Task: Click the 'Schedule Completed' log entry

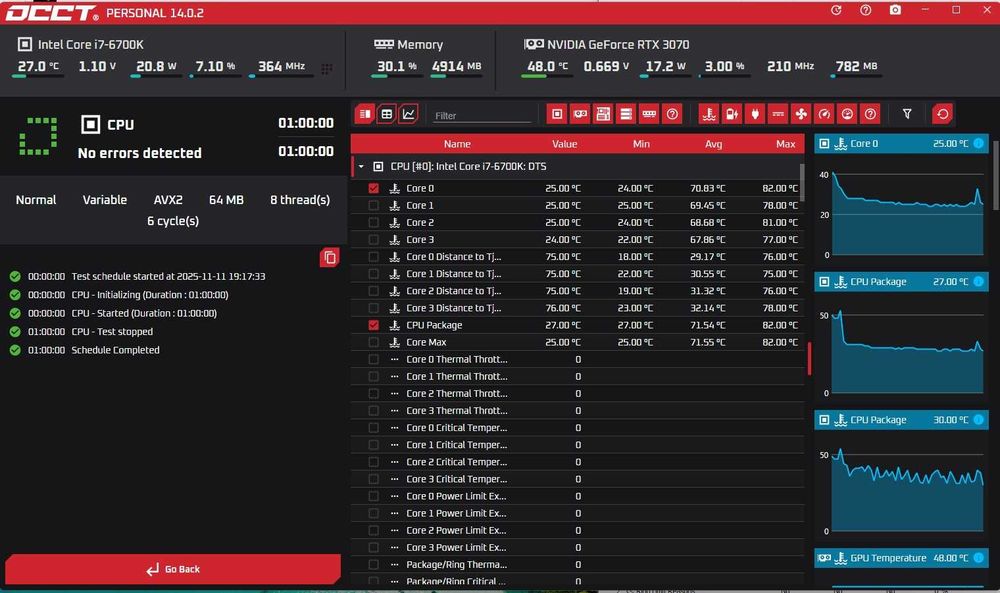Action: pos(115,350)
